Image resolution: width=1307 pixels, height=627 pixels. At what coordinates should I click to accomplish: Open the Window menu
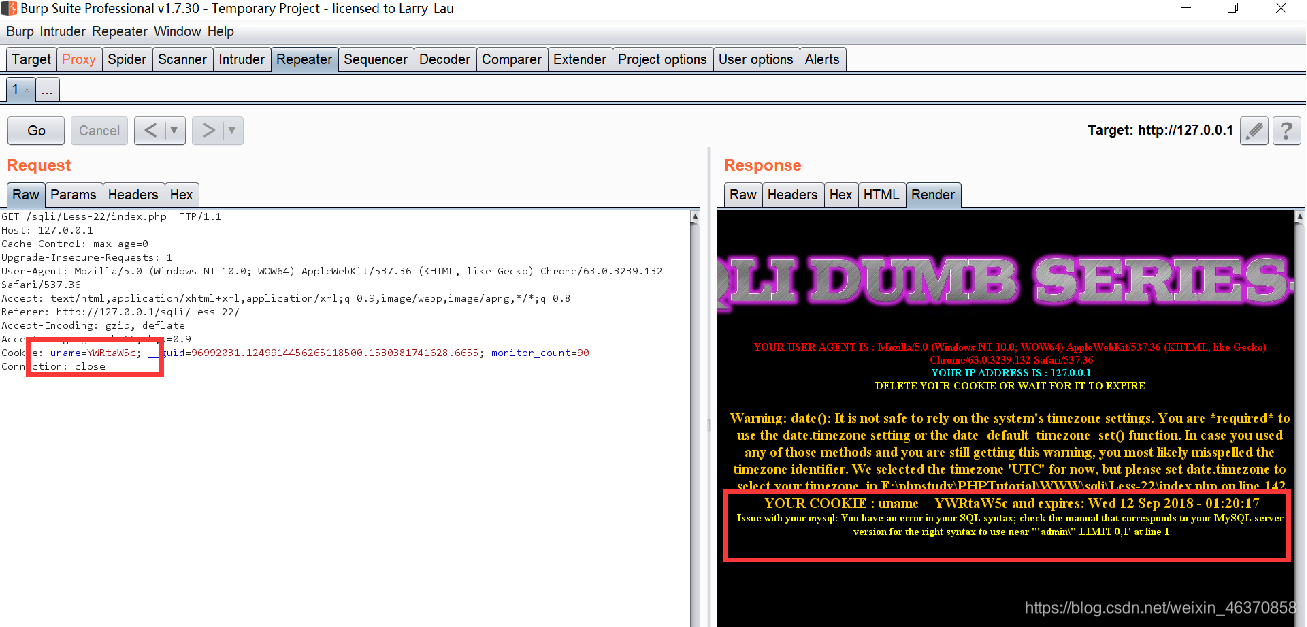(x=178, y=31)
